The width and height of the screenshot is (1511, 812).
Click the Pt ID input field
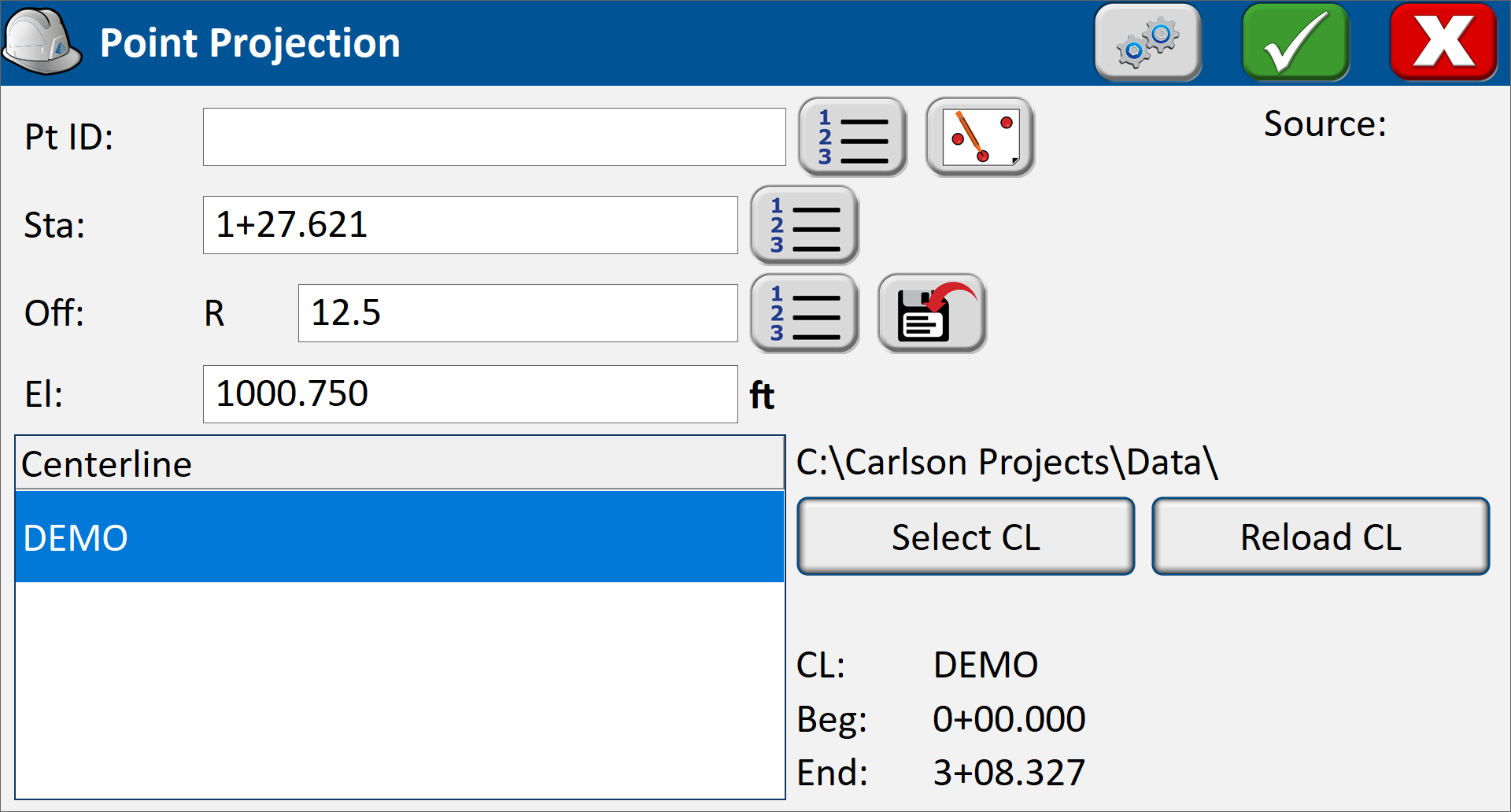[x=494, y=137]
